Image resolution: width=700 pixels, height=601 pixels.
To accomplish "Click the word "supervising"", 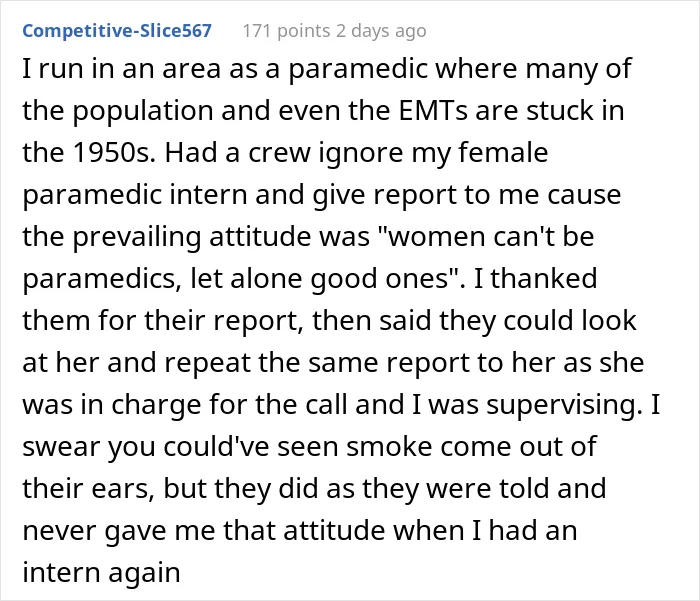I will pyautogui.click(x=562, y=405).
